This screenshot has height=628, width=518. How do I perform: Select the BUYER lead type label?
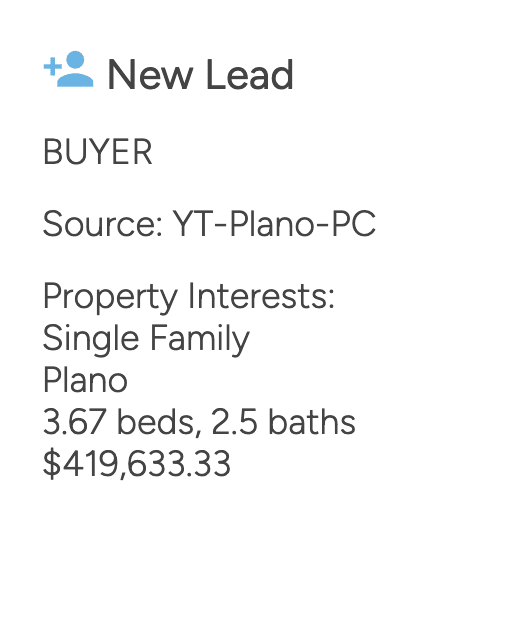(98, 152)
